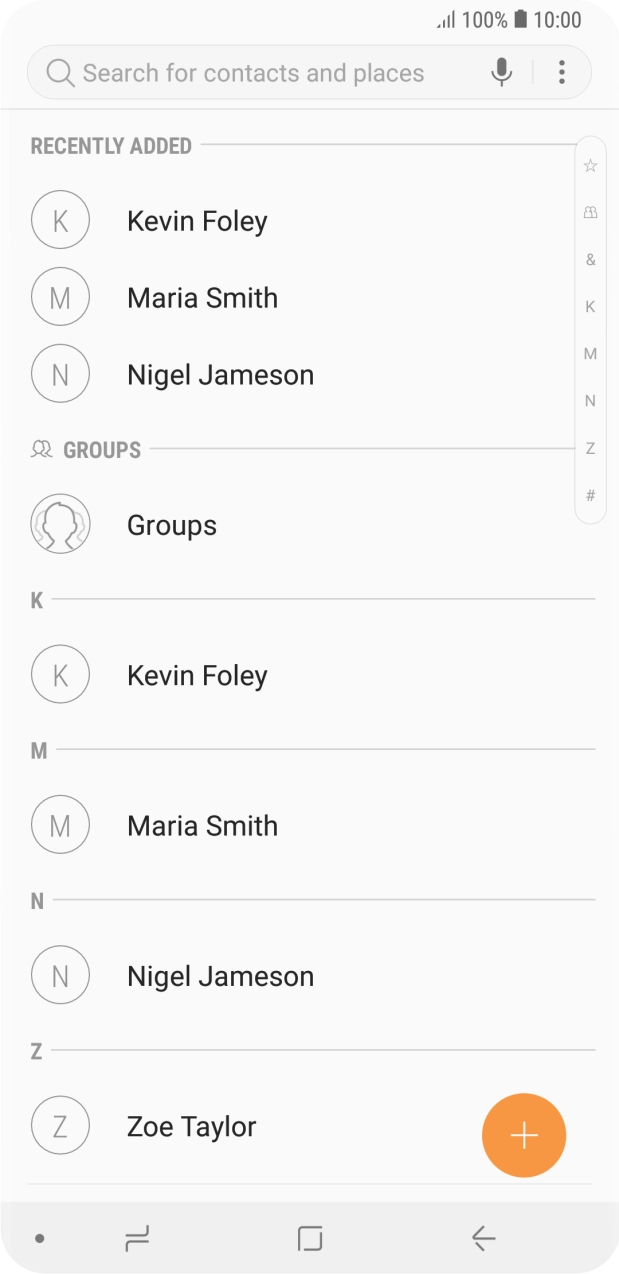Screen dimensions: 619x1274
Task: Jump to letter Z in index bar
Action: (590, 448)
